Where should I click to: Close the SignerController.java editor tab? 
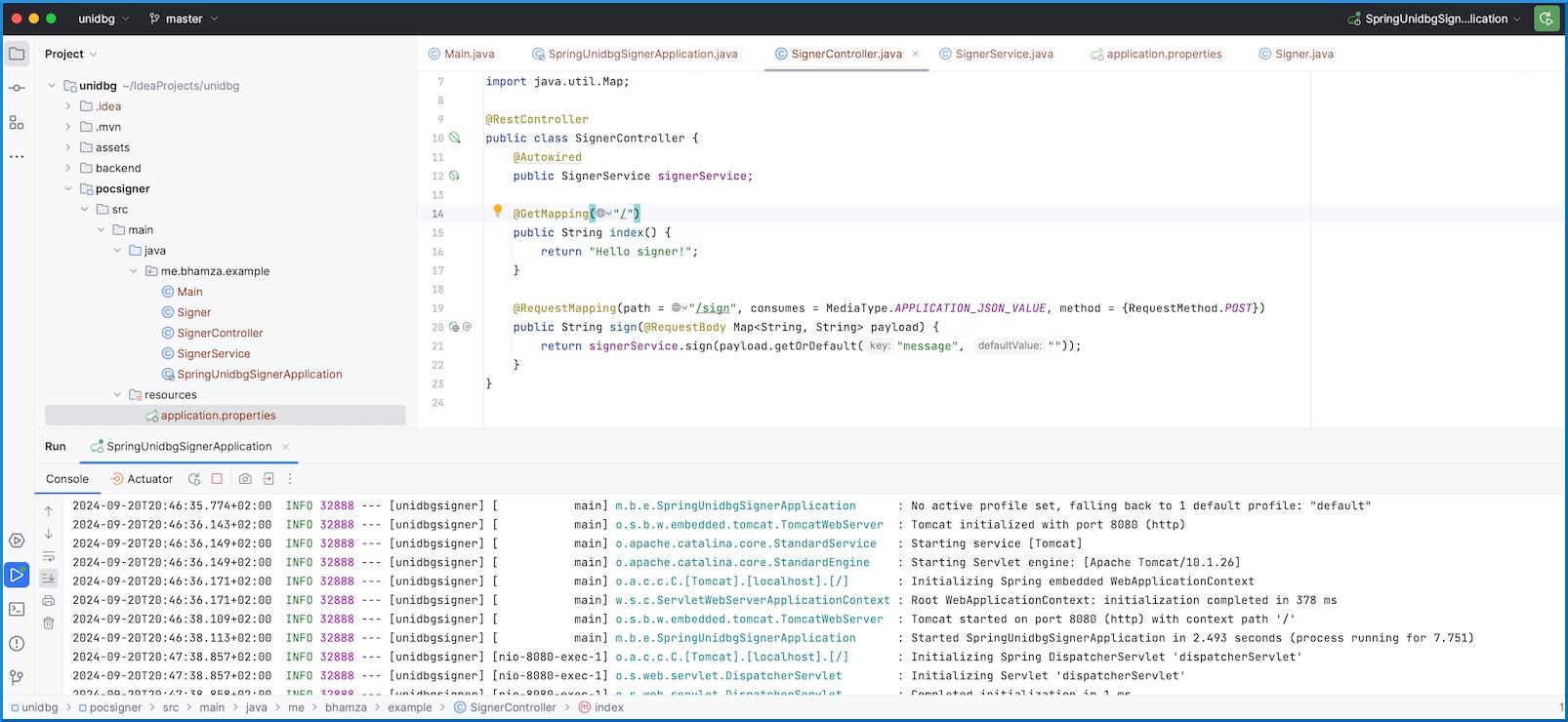[x=915, y=54]
